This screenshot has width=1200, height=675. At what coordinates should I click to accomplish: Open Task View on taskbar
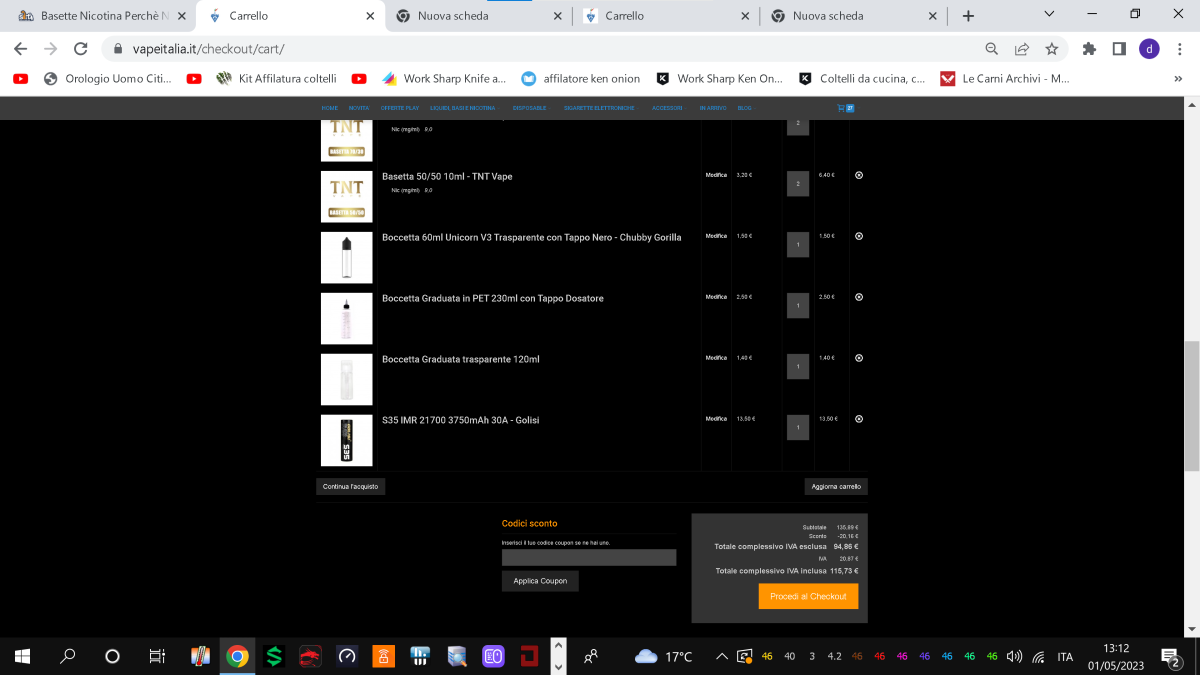(157, 657)
